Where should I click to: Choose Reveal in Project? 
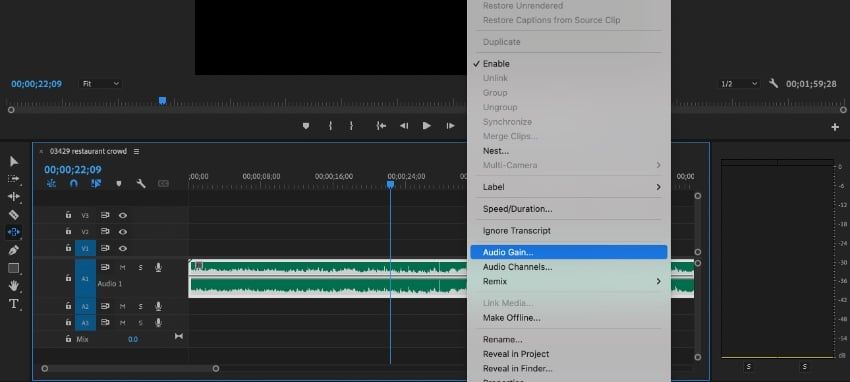click(569, 354)
